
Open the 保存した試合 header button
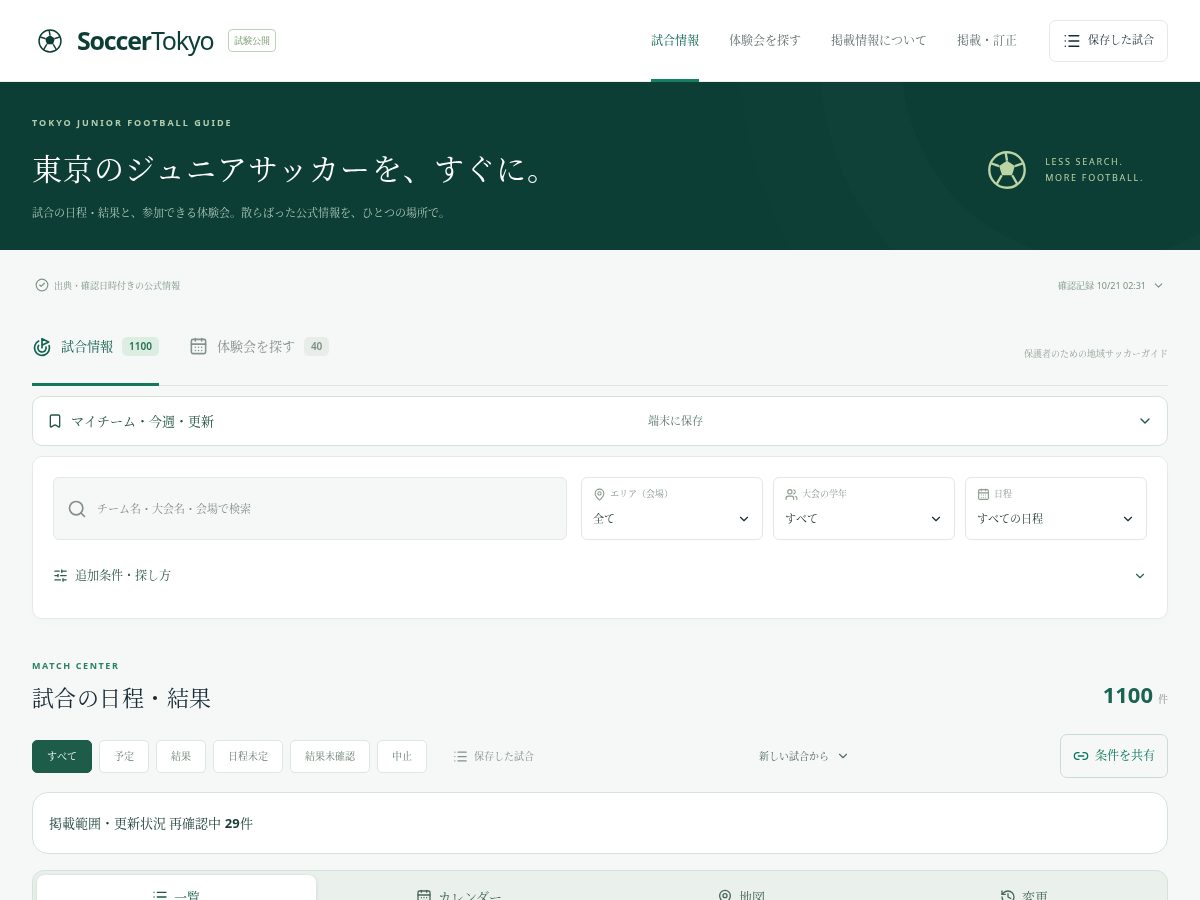pos(1108,41)
